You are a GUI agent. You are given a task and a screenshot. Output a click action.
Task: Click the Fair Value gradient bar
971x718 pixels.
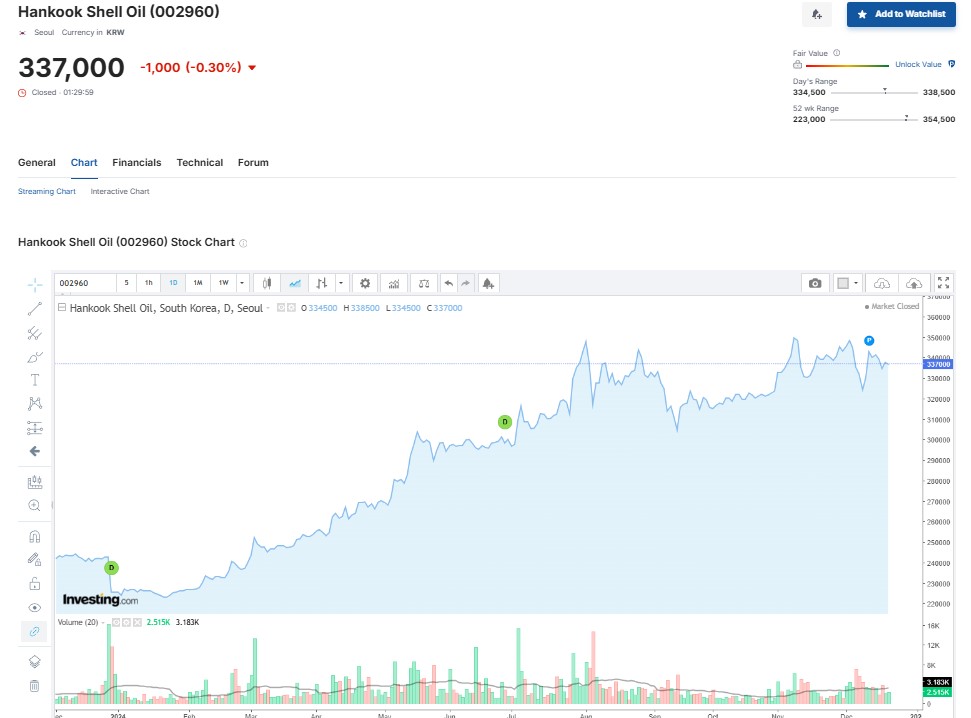click(x=847, y=65)
